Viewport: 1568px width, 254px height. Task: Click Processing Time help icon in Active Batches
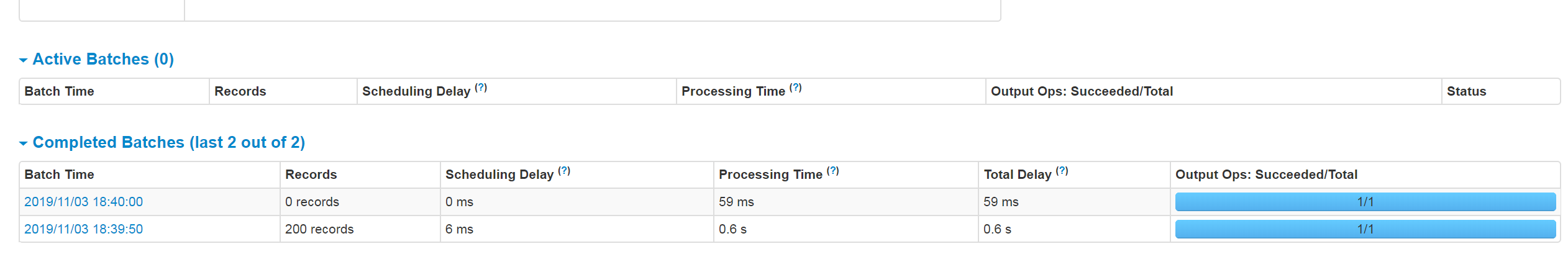(796, 88)
